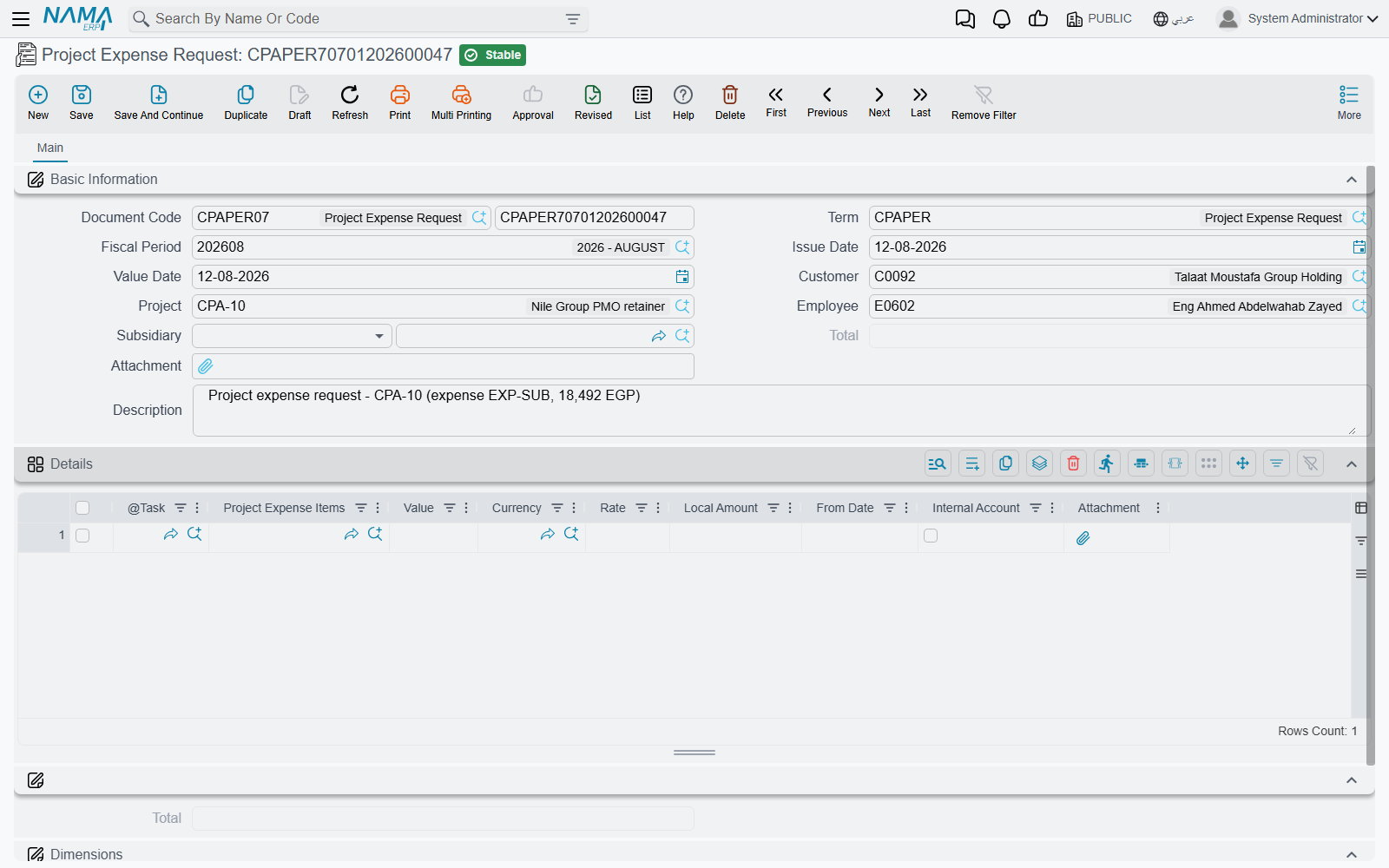Open the grid column chooser icon
This screenshot has width=1389, height=868.
[1361, 508]
